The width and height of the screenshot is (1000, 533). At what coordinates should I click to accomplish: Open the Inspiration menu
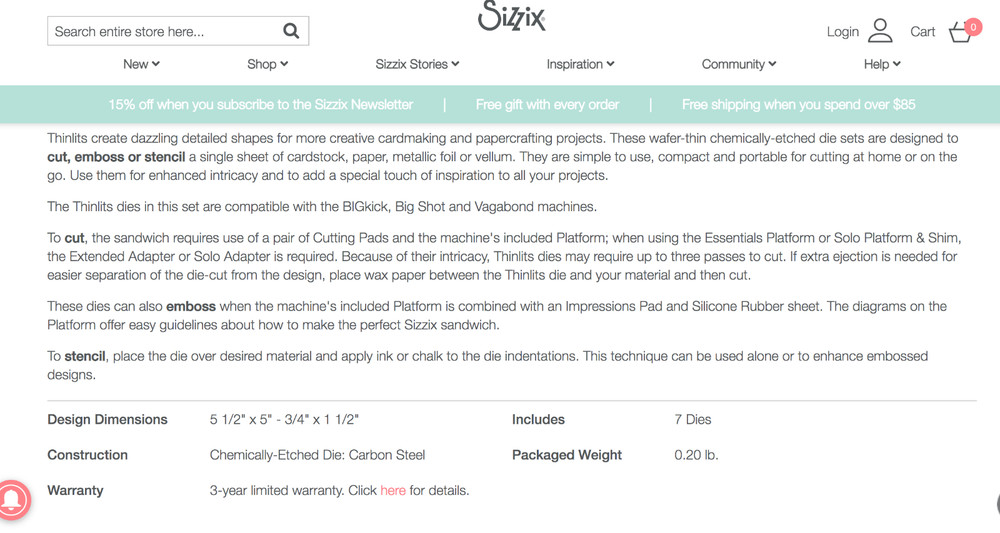[x=580, y=64]
